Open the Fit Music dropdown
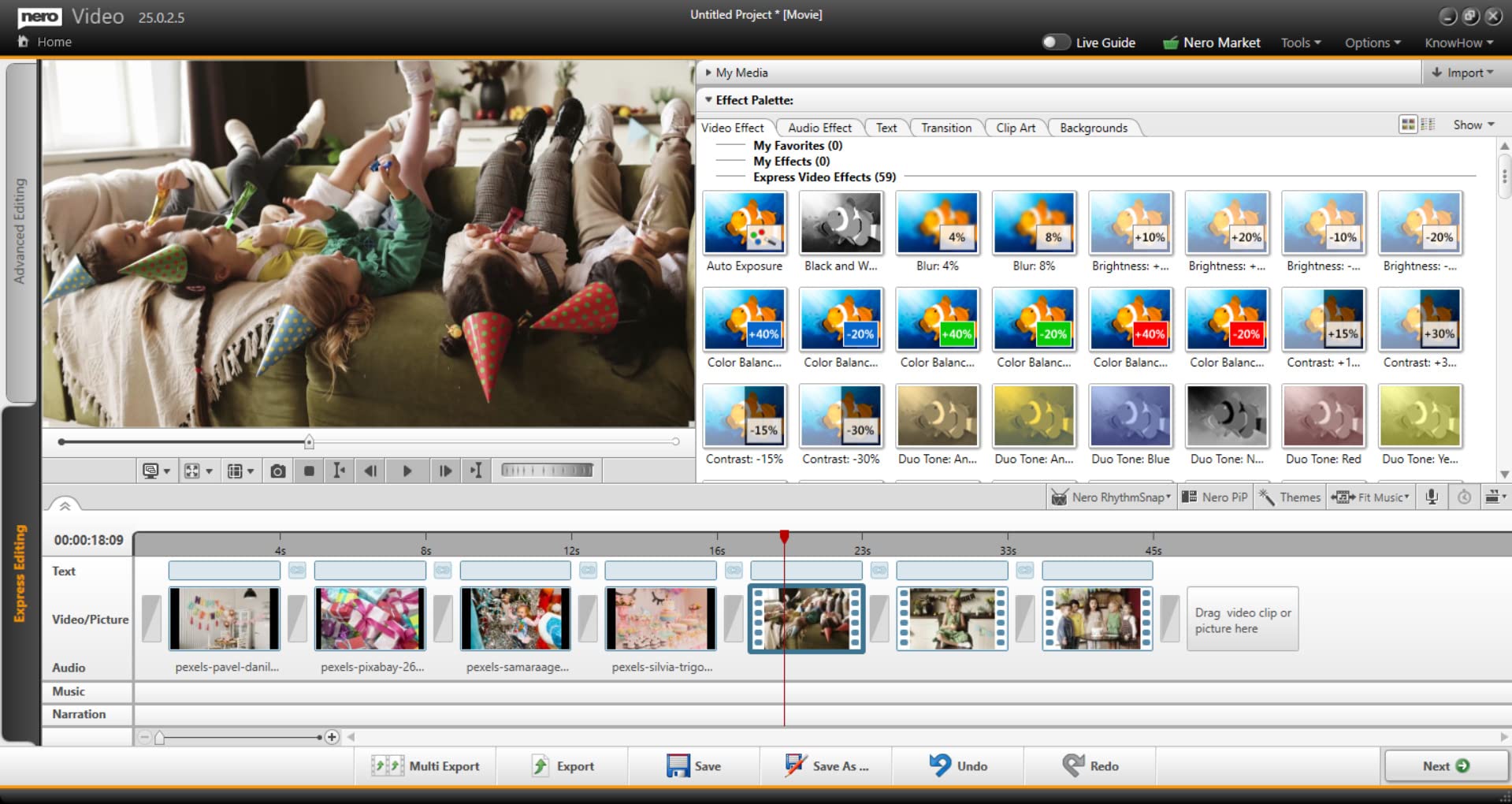This screenshot has width=1512, height=804. coord(1371,497)
